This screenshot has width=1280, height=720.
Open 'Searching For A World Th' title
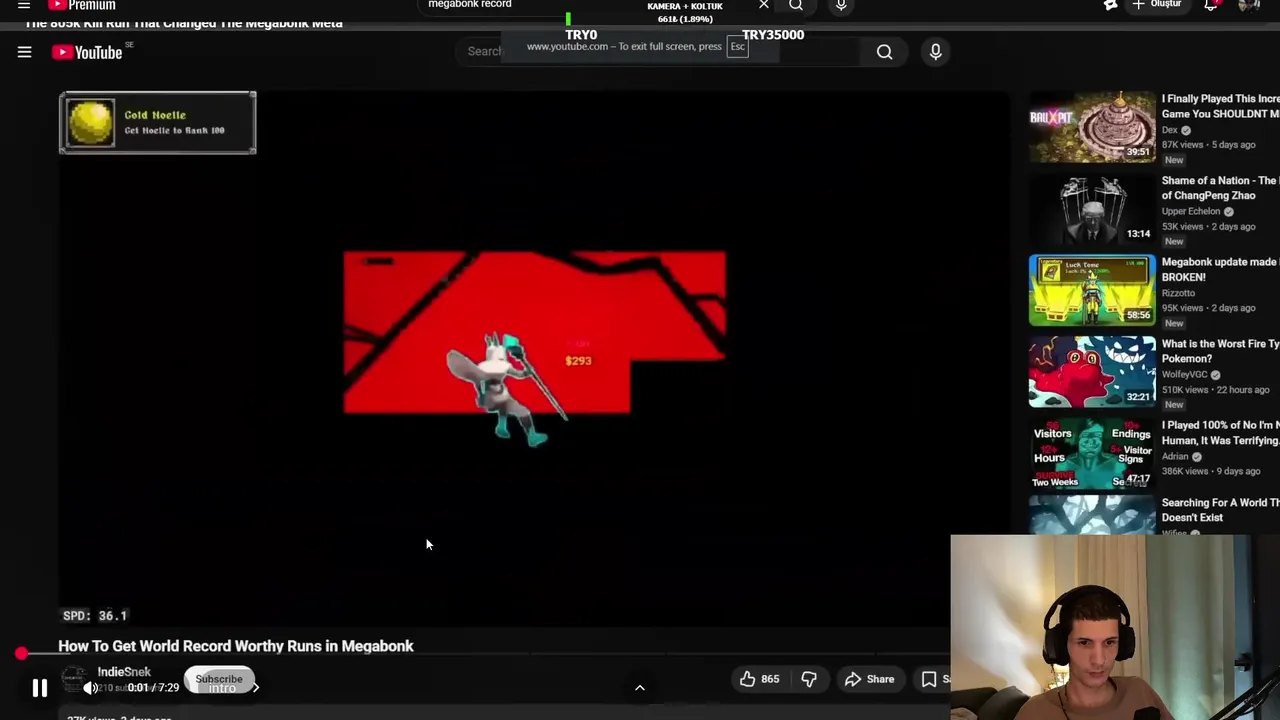(x=1220, y=510)
